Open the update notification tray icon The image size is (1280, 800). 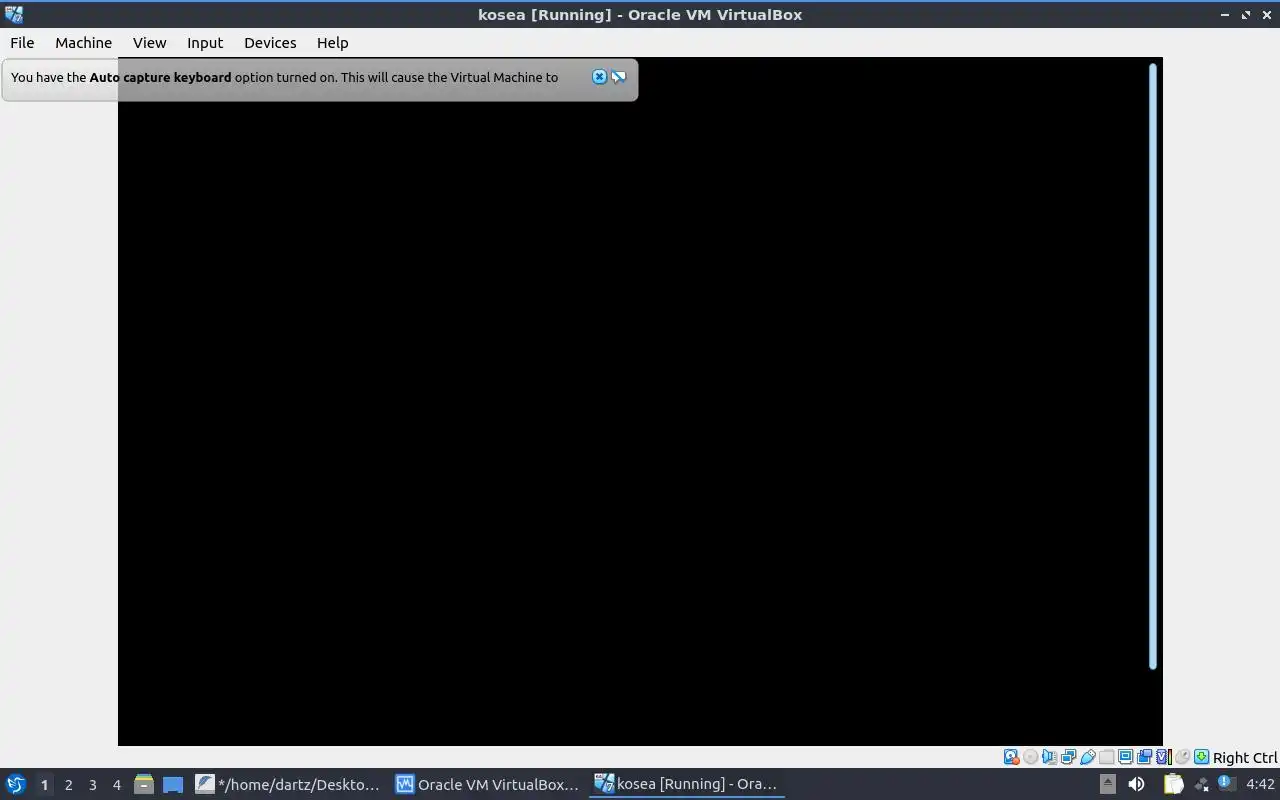tap(1227, 784)
